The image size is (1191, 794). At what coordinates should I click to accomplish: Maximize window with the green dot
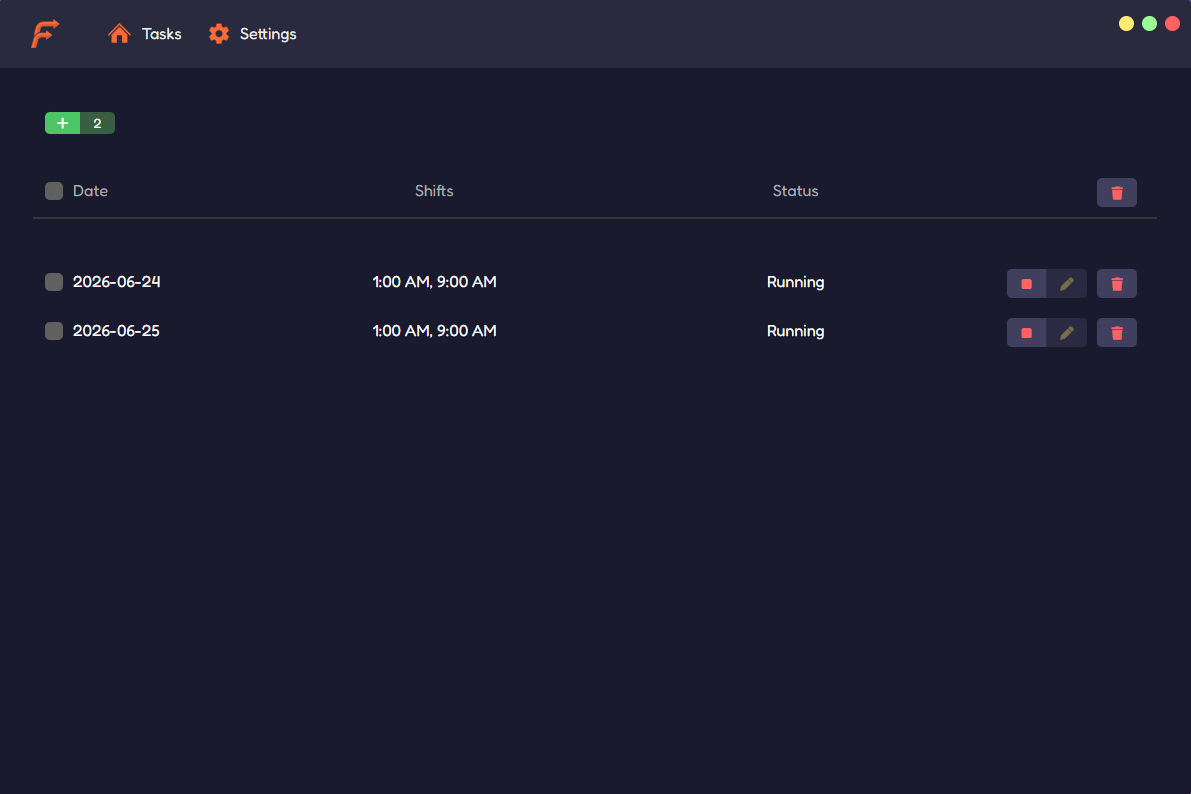click(1149, 24)
